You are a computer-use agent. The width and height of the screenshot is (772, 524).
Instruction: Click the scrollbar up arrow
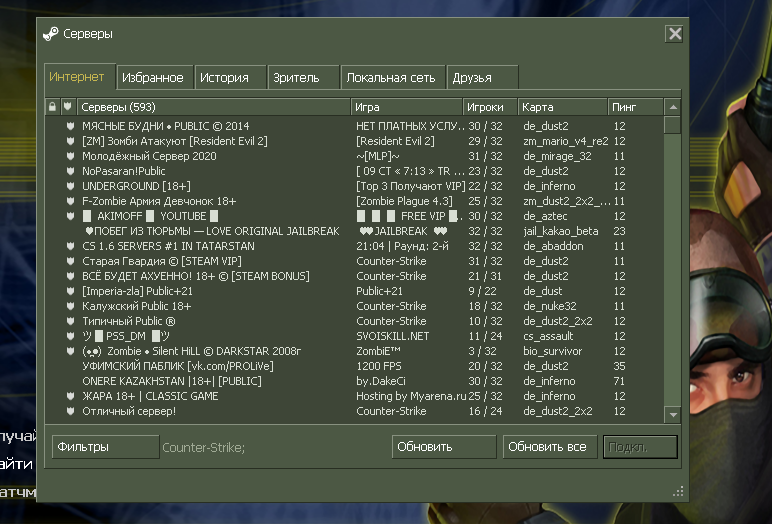pyautogui.click(x=673, y=107)
